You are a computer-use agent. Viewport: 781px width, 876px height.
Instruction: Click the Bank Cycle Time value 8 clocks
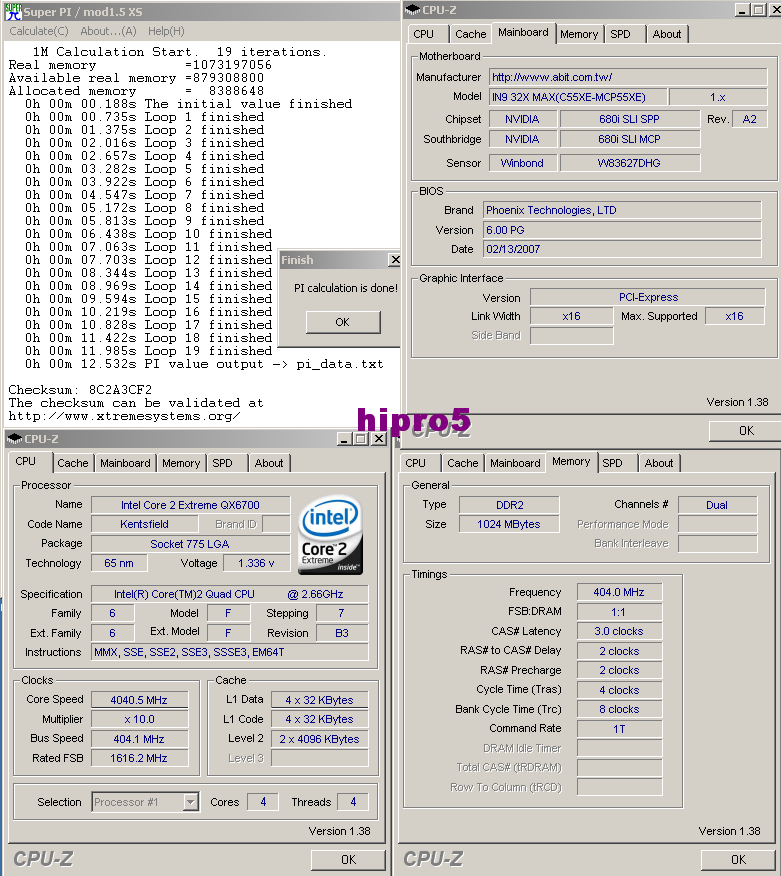(x=619, y=710)
